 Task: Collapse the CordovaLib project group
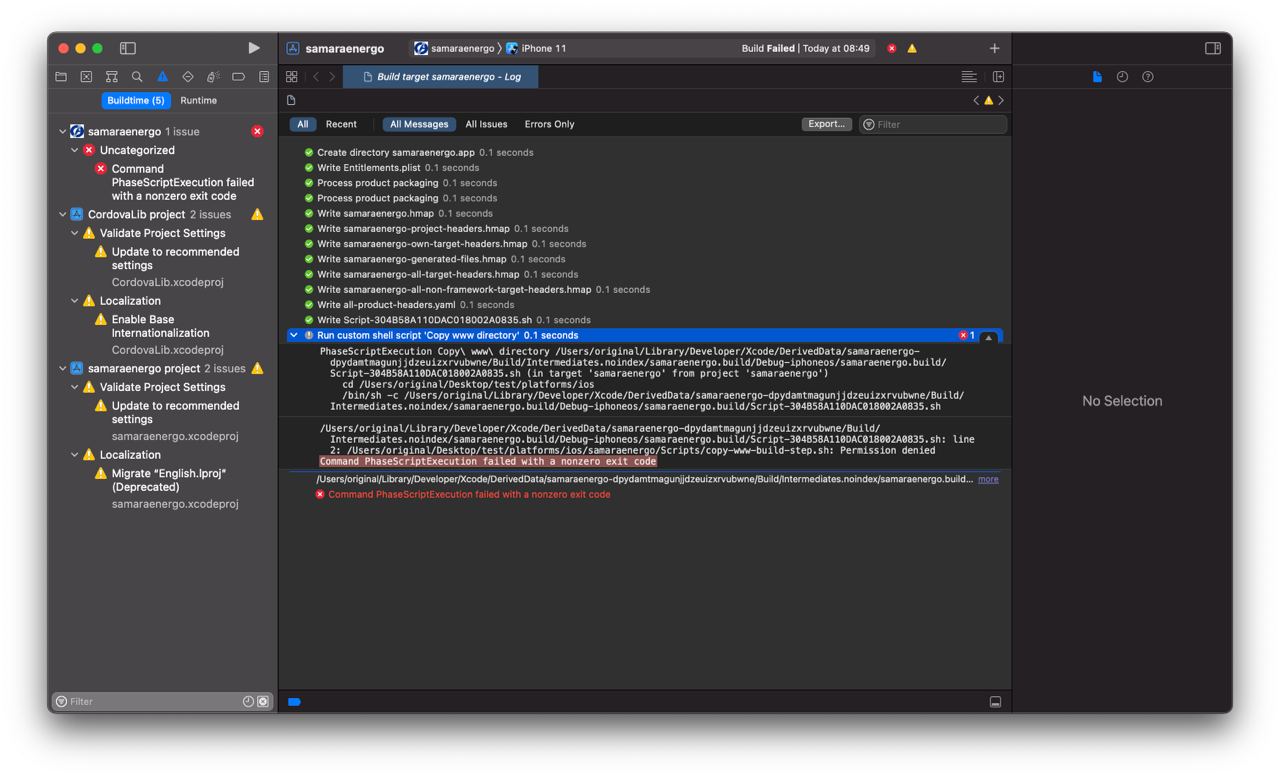coord(62,214)
